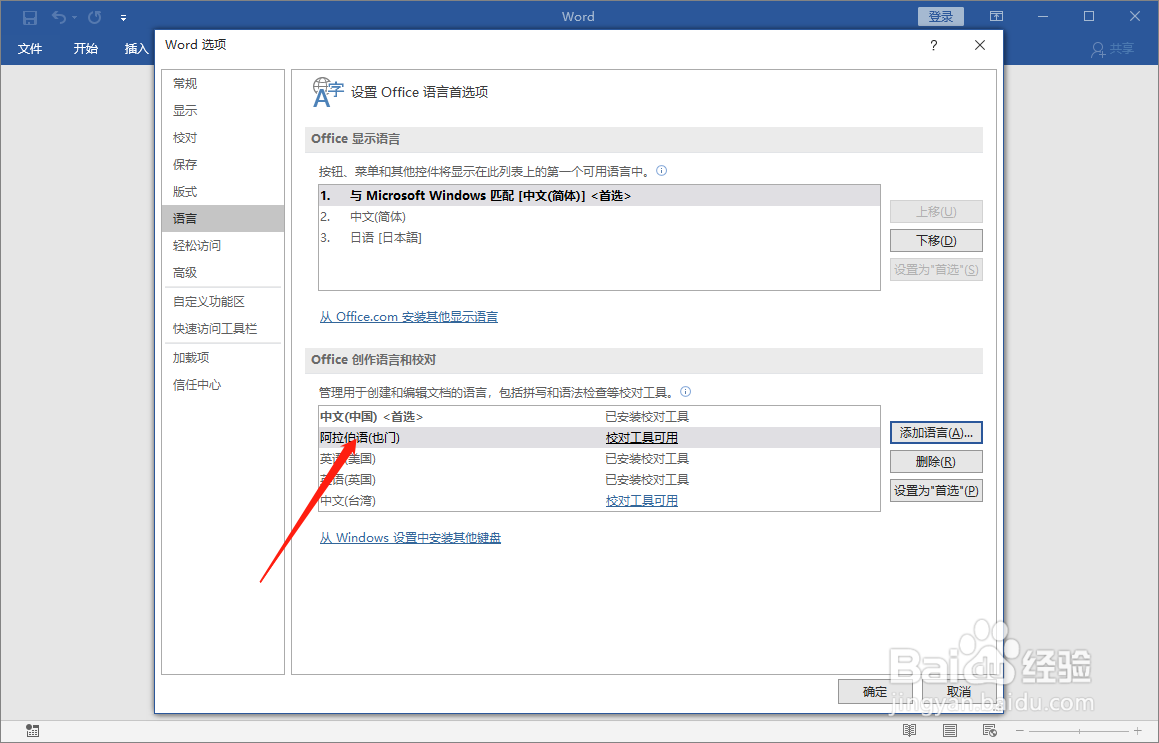Open 校对工具可用 link for 阿拉伯语(也门)
The width and height of the screenshot is (1159, 743).
coord(642,438)
